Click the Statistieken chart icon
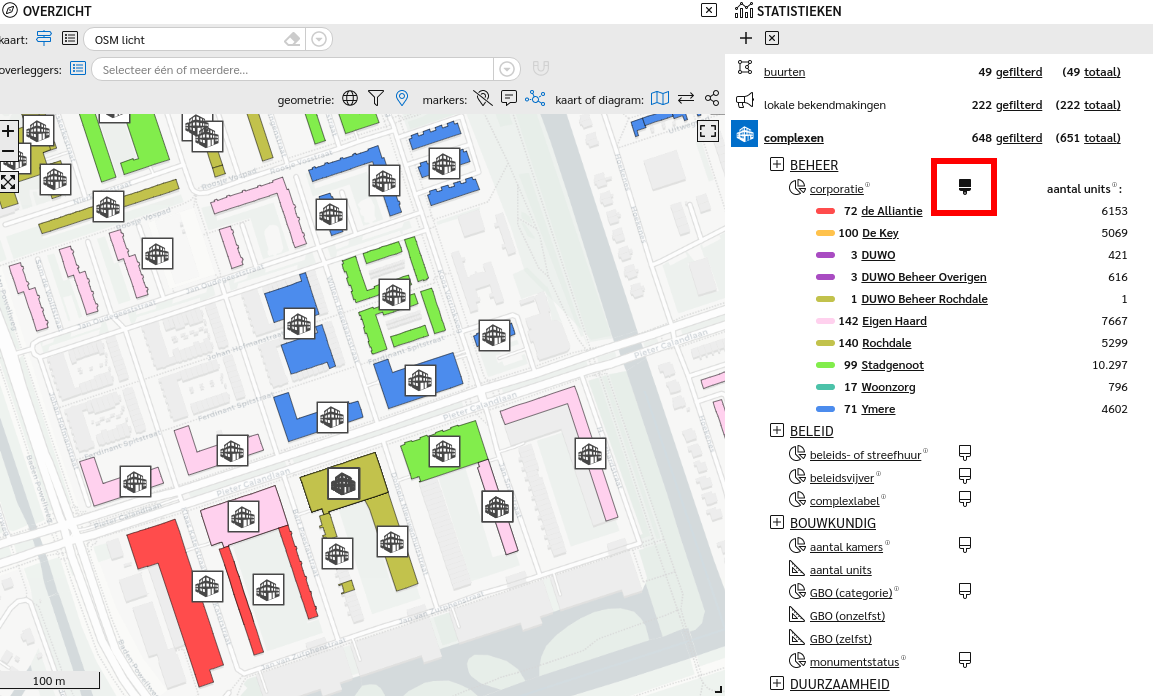1153x696 pixels. (744, 10)
